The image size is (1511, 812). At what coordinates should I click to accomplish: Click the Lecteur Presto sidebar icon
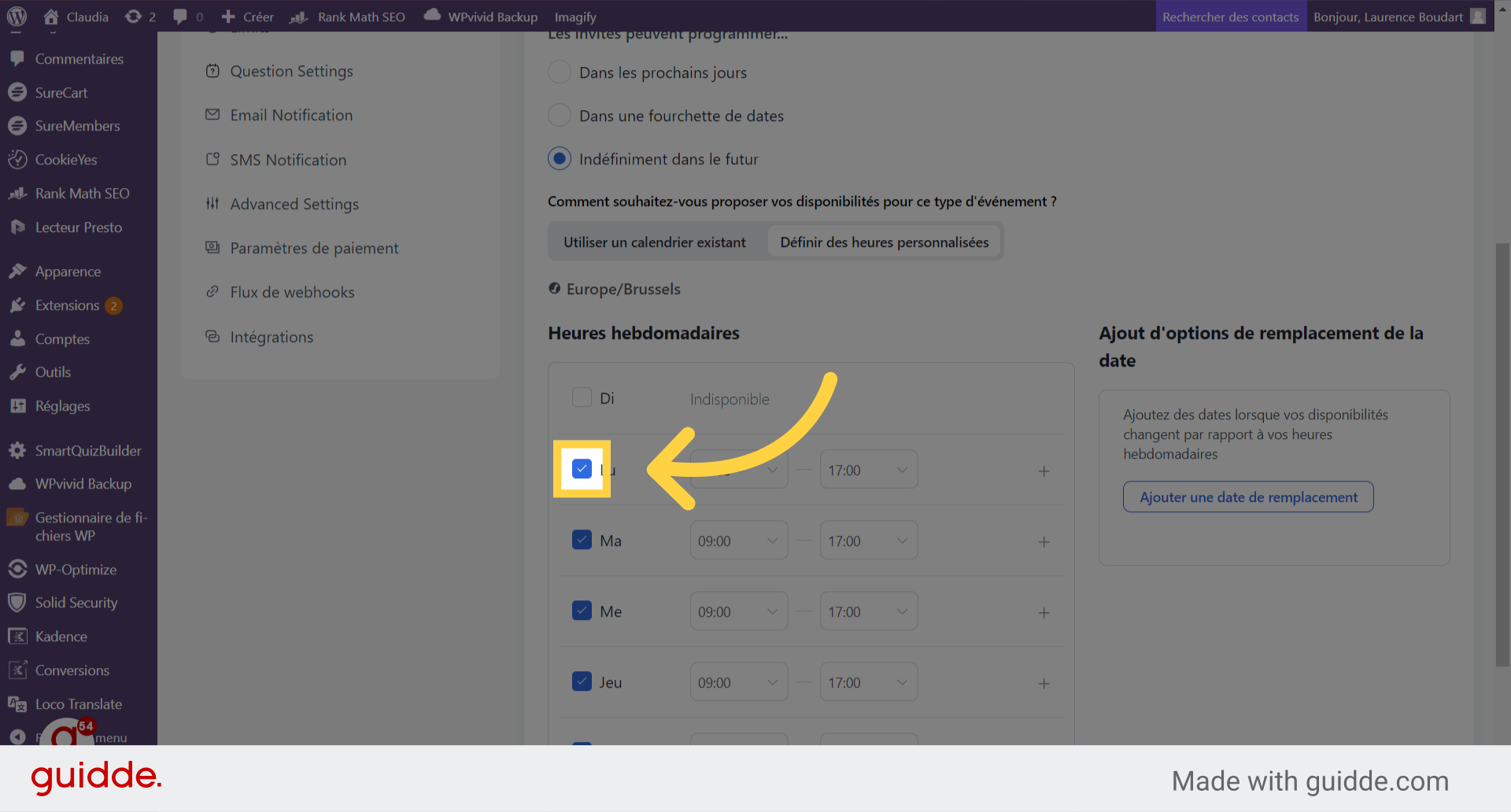coord(17,227)
